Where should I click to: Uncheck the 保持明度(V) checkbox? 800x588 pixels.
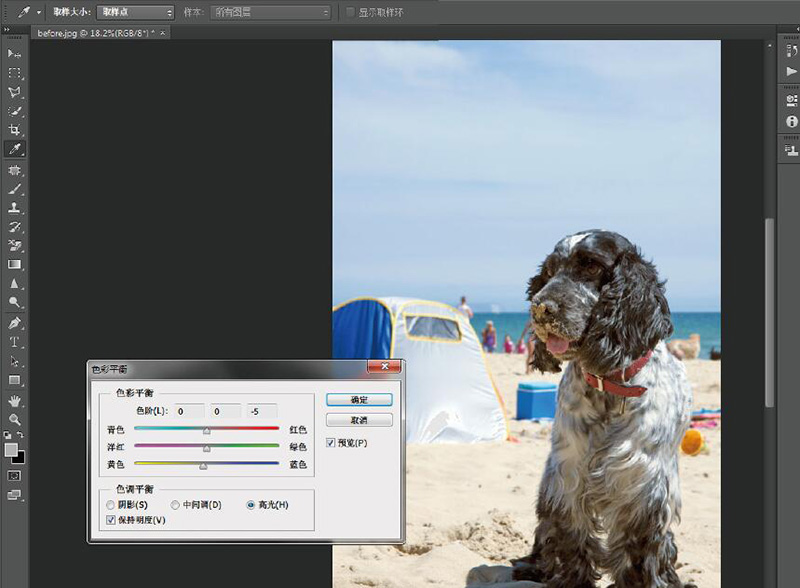[x=110, y=520]
